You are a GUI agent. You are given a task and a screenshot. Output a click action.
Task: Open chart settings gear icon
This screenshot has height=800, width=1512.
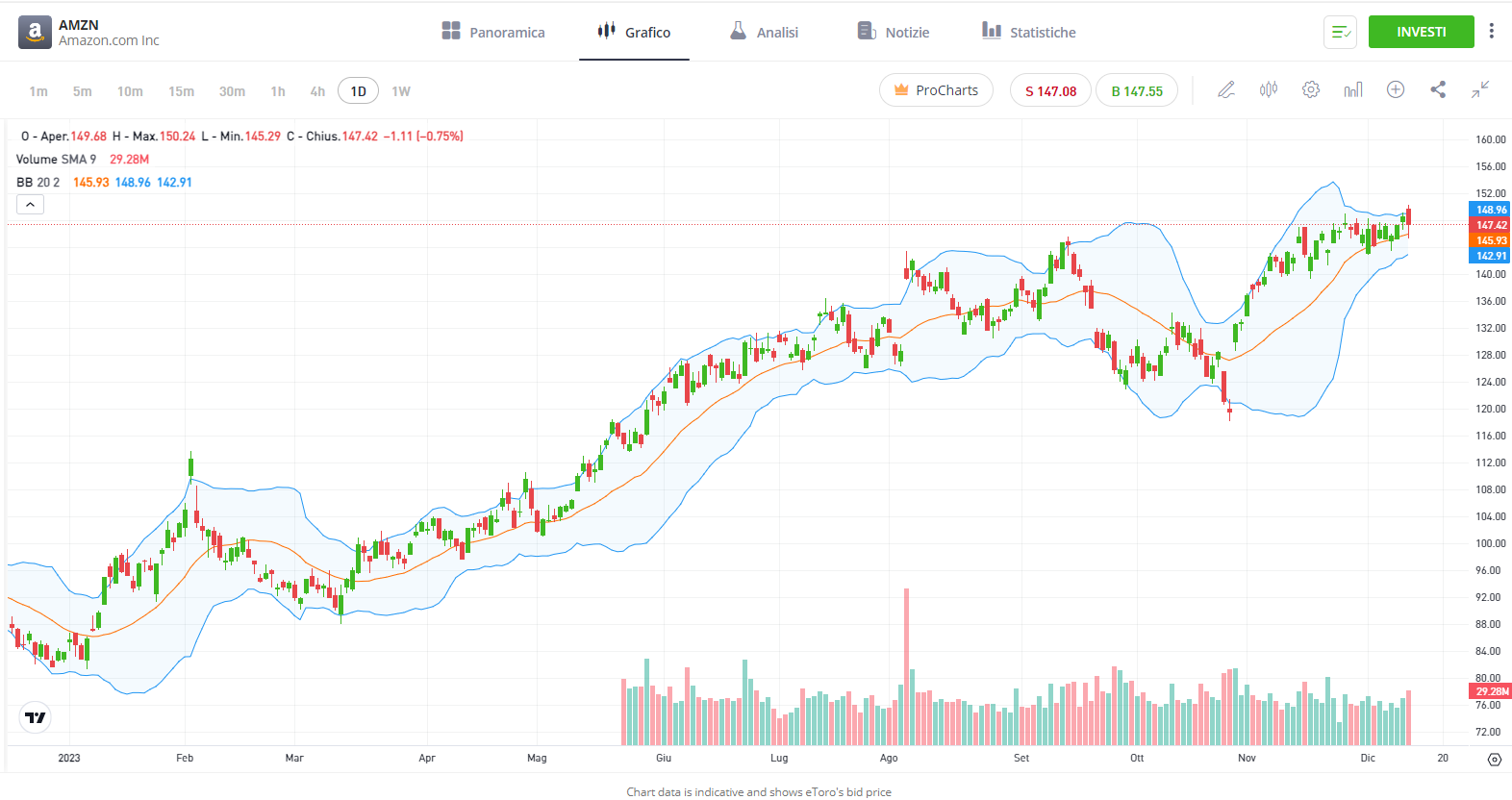[1311, 89]
